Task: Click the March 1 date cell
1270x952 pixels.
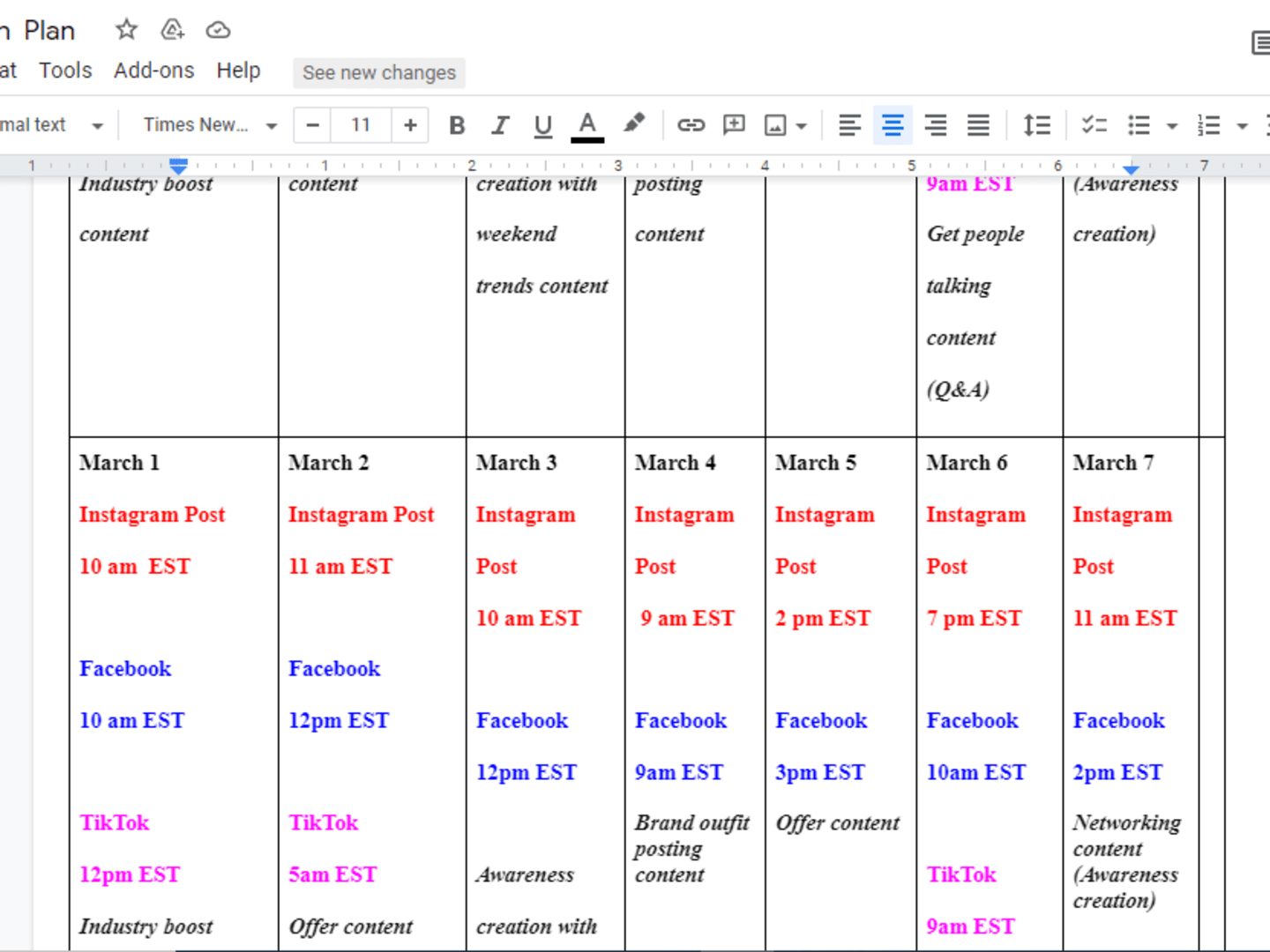Action: [119, 463]
